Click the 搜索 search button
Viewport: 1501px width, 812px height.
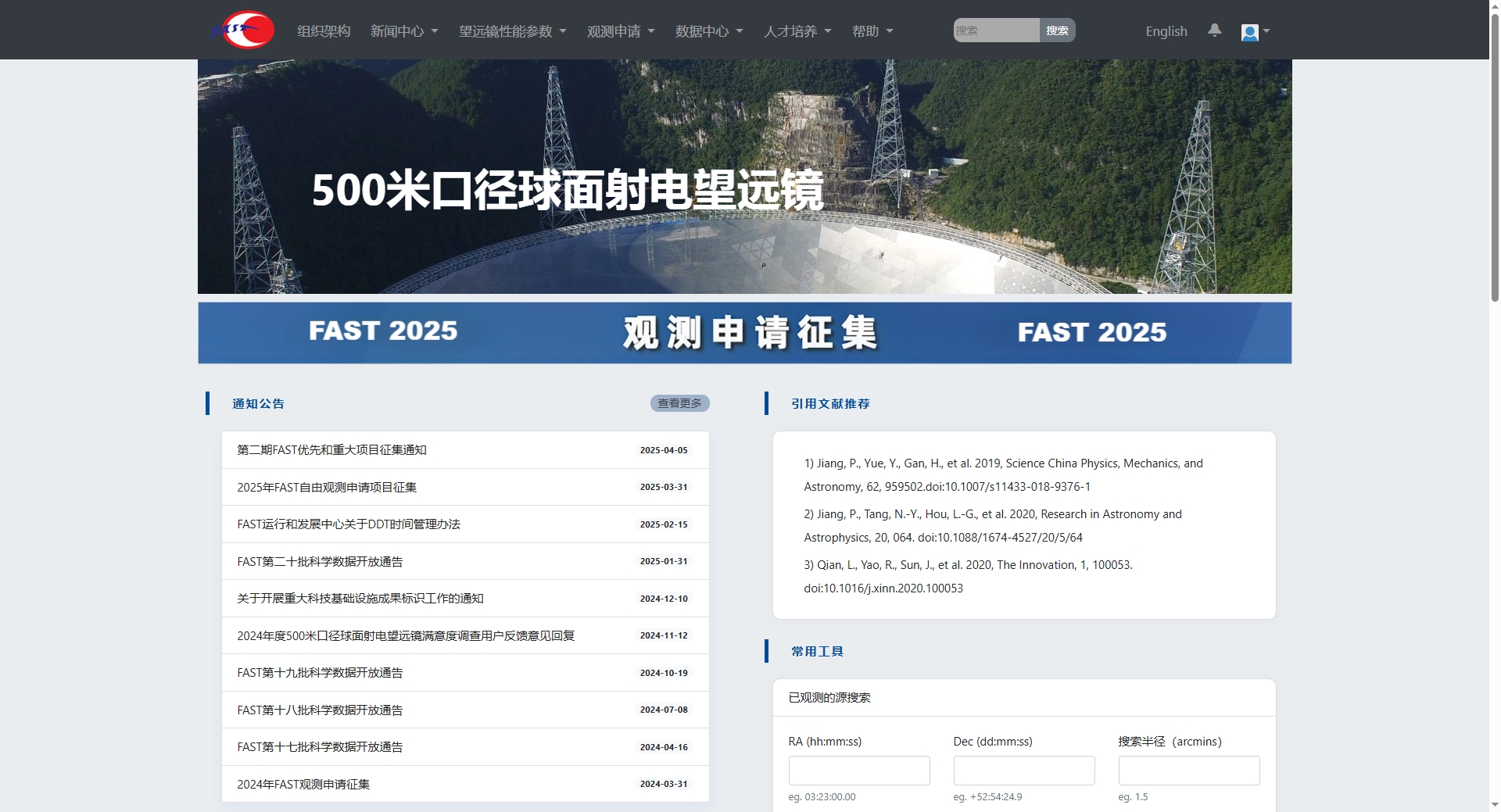[x=1057, y=30]
